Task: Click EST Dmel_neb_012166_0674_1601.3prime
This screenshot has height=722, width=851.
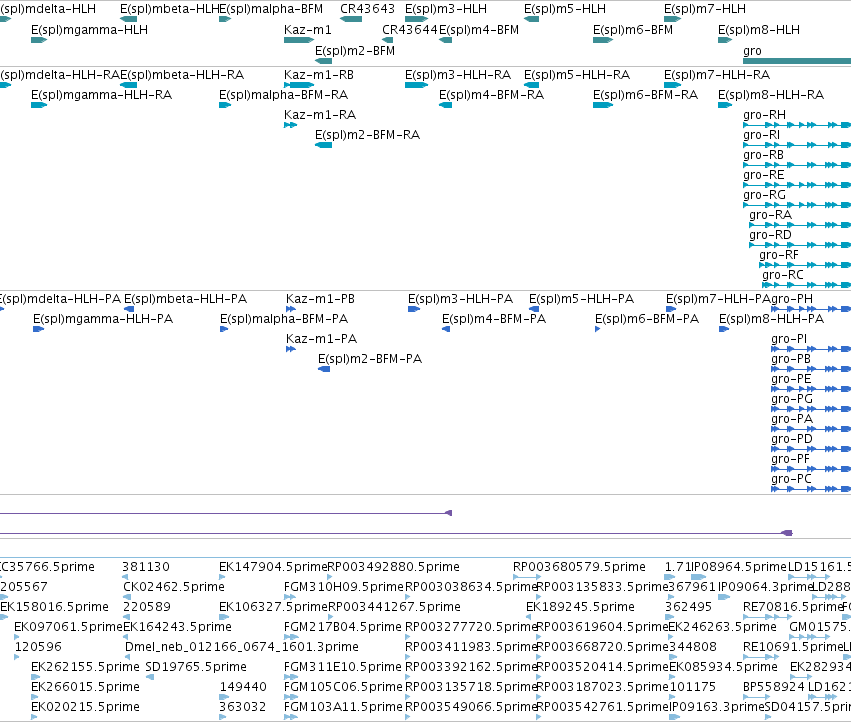Action: [x=242, y=647]
